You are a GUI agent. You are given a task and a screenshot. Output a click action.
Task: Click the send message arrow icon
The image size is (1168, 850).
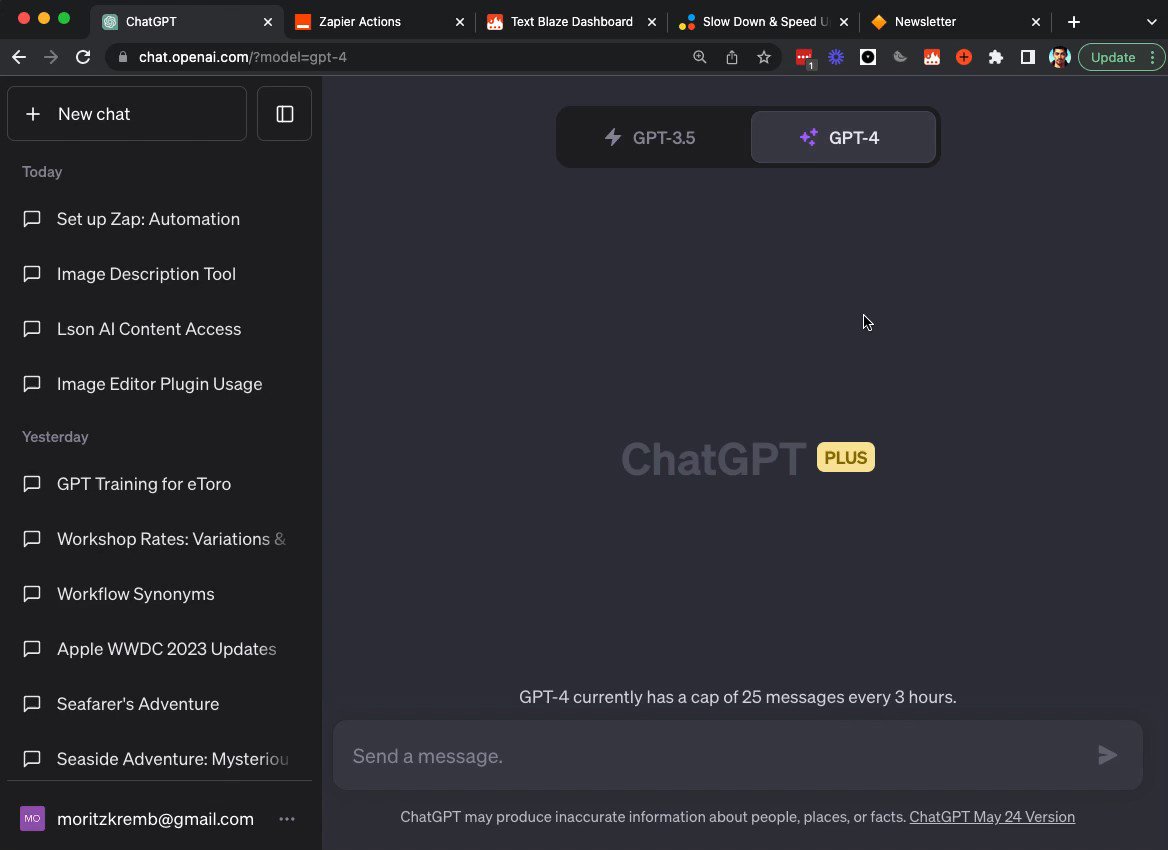(1108, 755)
